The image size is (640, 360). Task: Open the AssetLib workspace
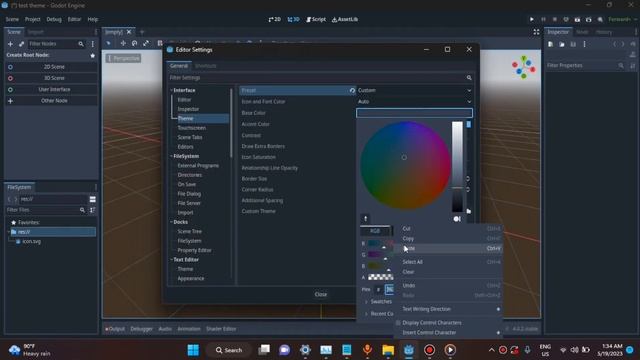click(345, 19)
